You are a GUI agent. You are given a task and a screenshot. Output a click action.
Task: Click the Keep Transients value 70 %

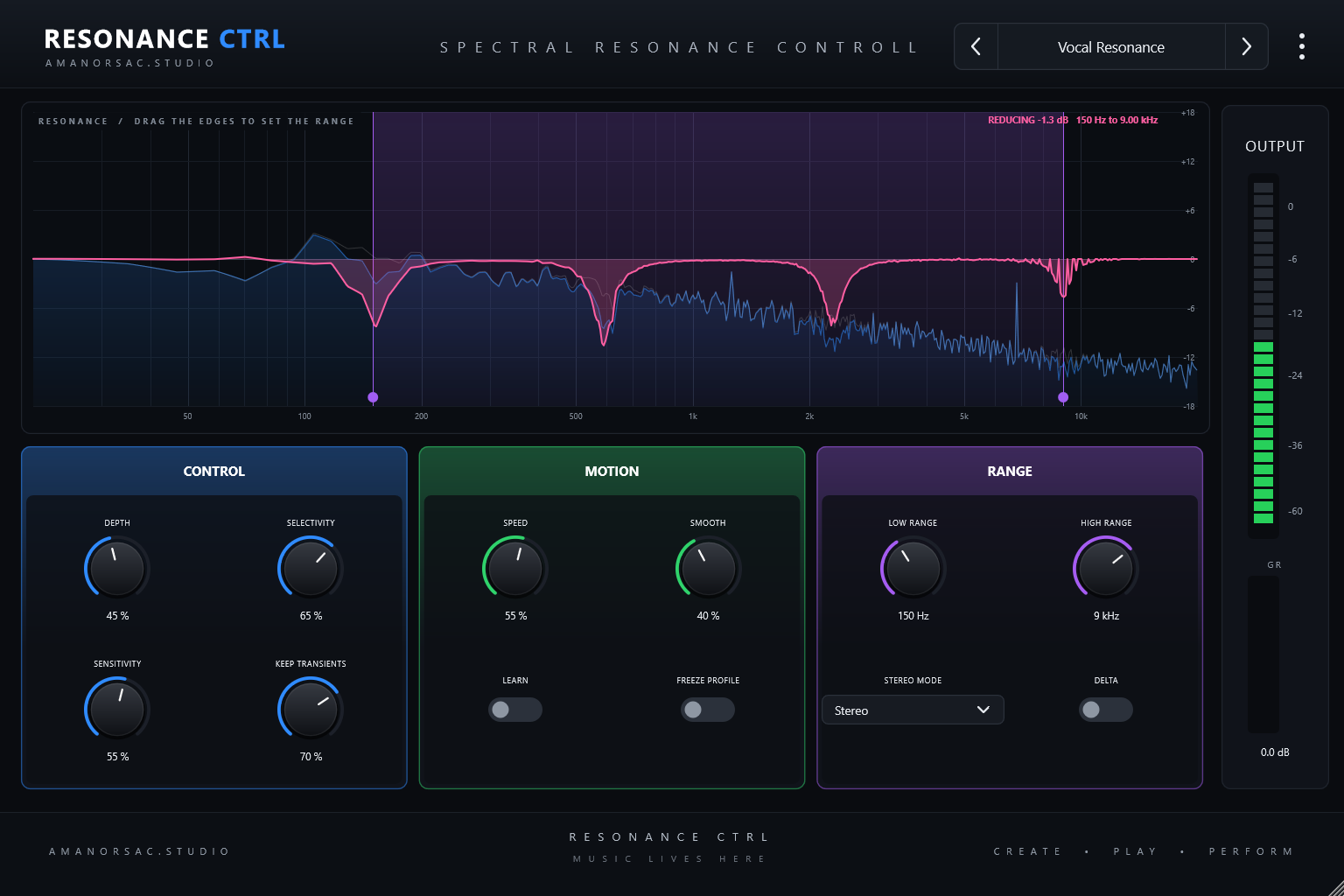(x=311, y=757)
